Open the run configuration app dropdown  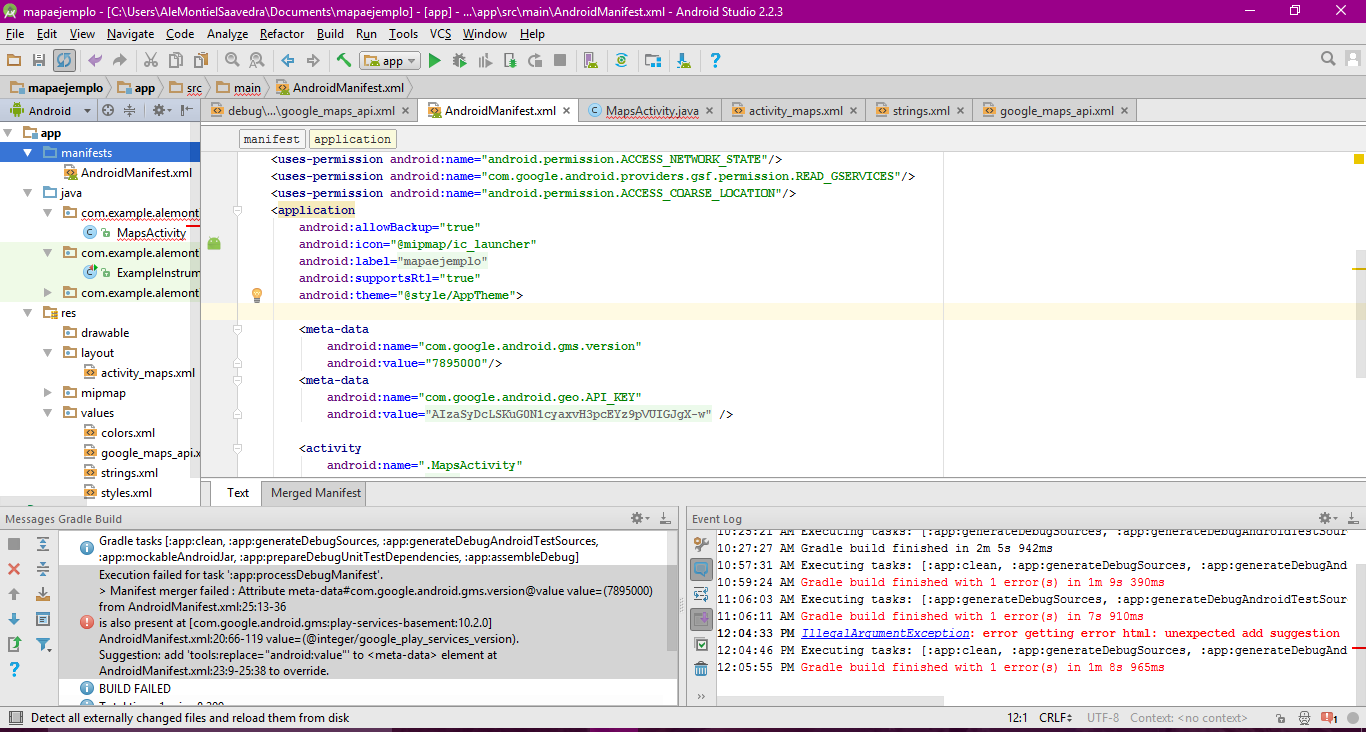[x=390, y=61]
